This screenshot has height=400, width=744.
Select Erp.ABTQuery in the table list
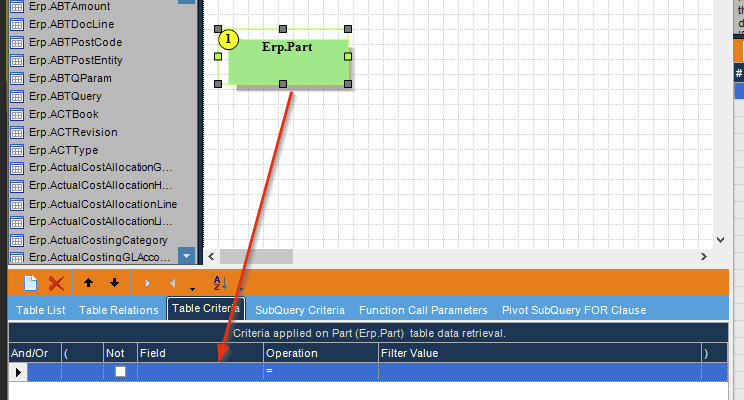coord(65,96)
